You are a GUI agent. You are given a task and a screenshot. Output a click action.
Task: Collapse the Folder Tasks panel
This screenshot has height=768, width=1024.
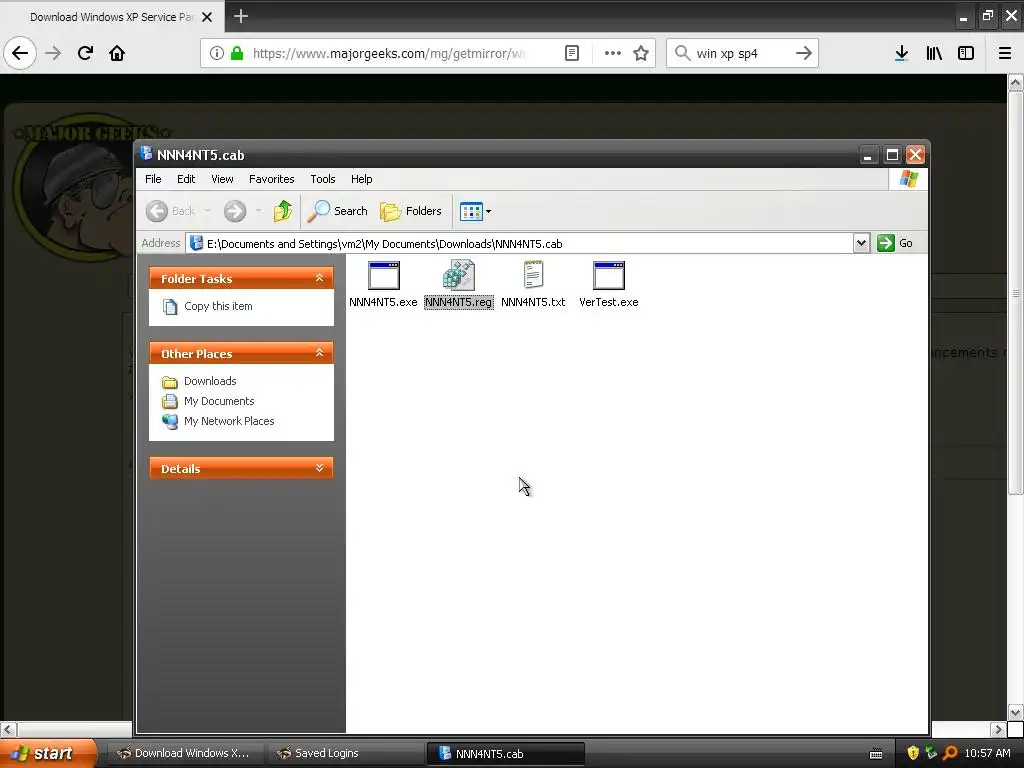tap(319, 278)
